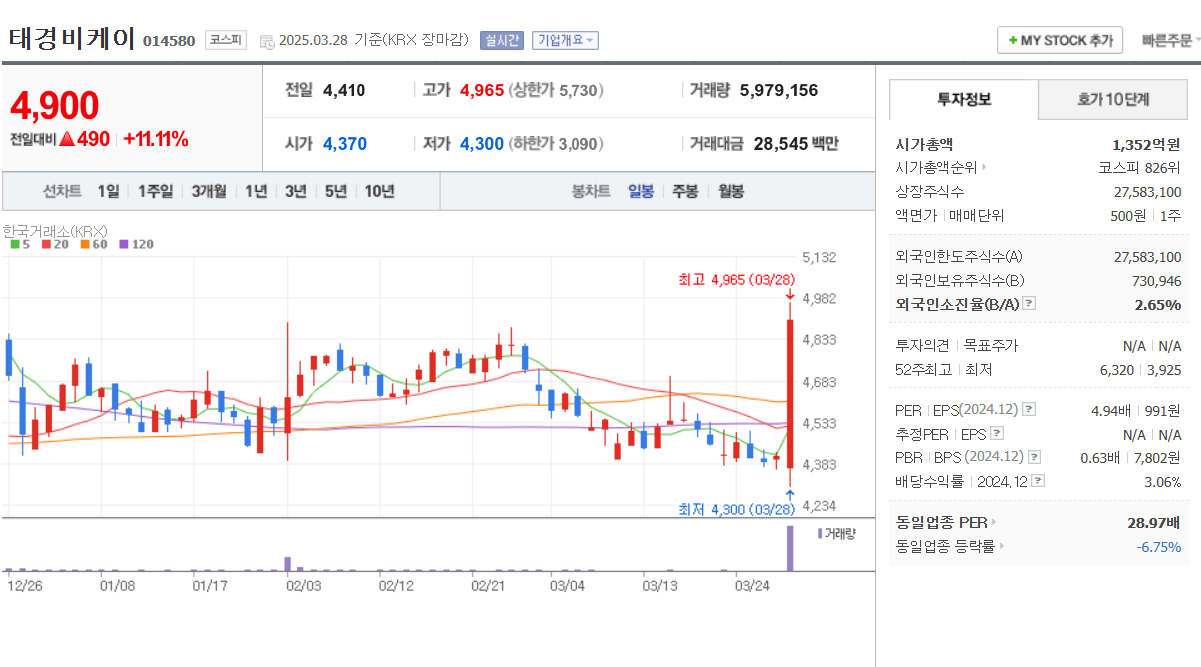1201x667 pixels.
Task: Click the 동일업종 PER value 28.97배
Action: point(1154,523)
